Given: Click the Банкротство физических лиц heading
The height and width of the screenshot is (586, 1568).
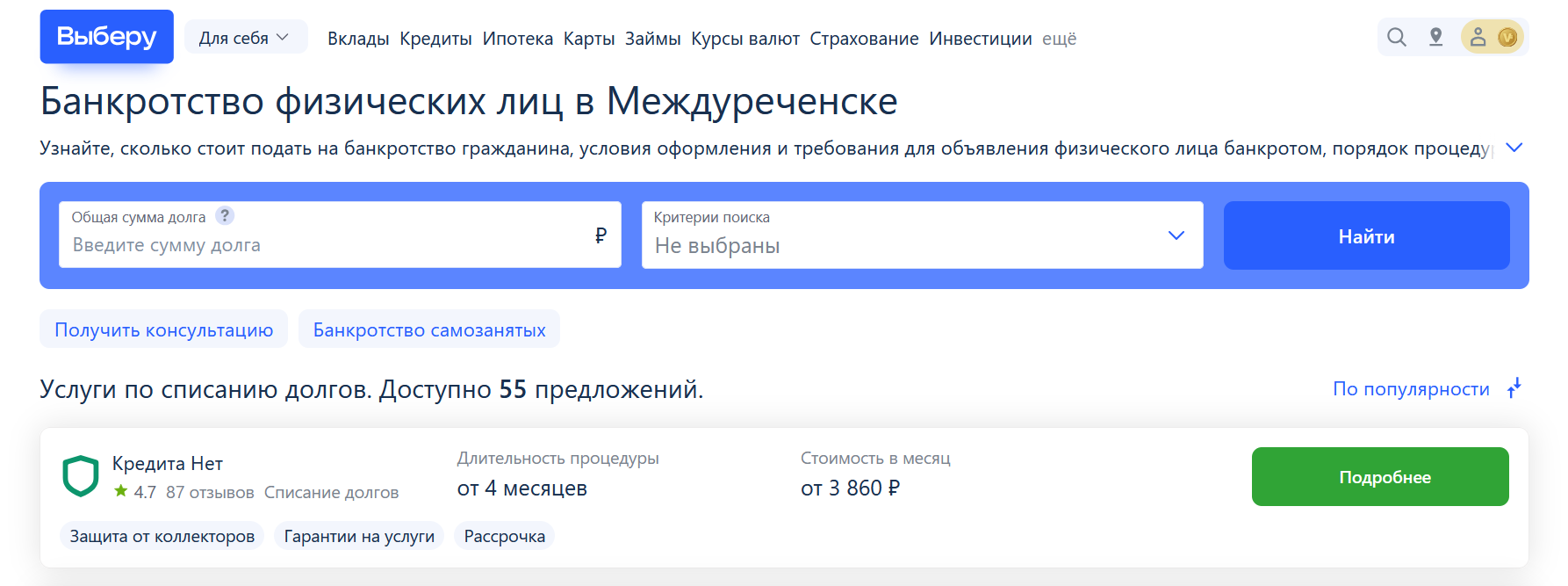Looking at the screenshot, I should click(469, 101).
